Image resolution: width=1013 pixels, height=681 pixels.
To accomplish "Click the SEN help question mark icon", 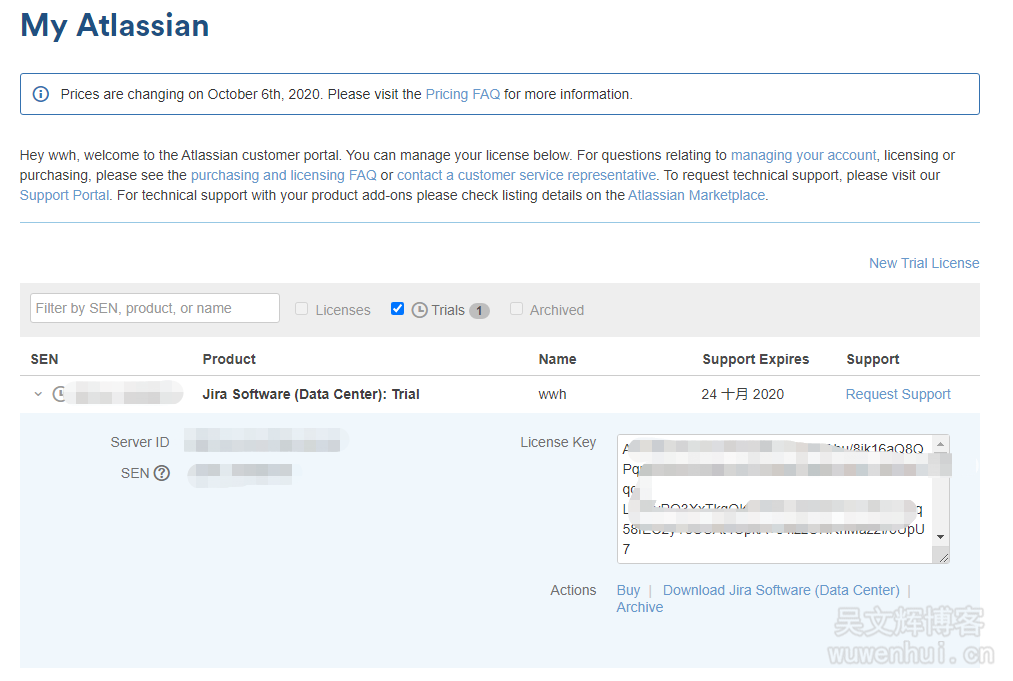I will [x=162, y=473].
